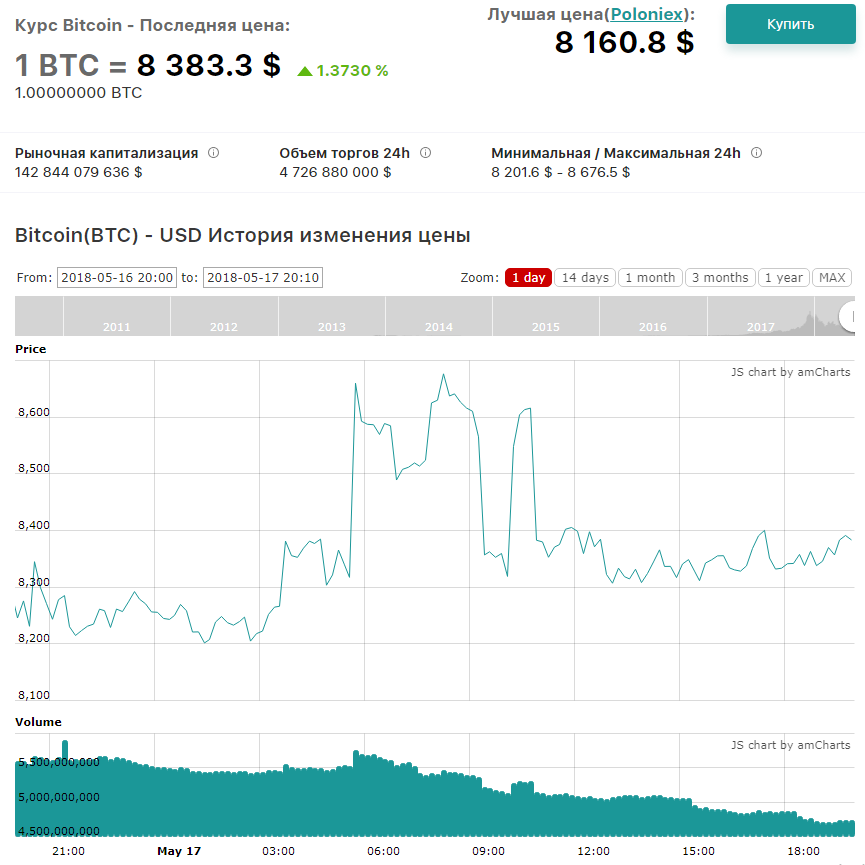Click the 1.00000000 BTC amount text

(78, 93)
